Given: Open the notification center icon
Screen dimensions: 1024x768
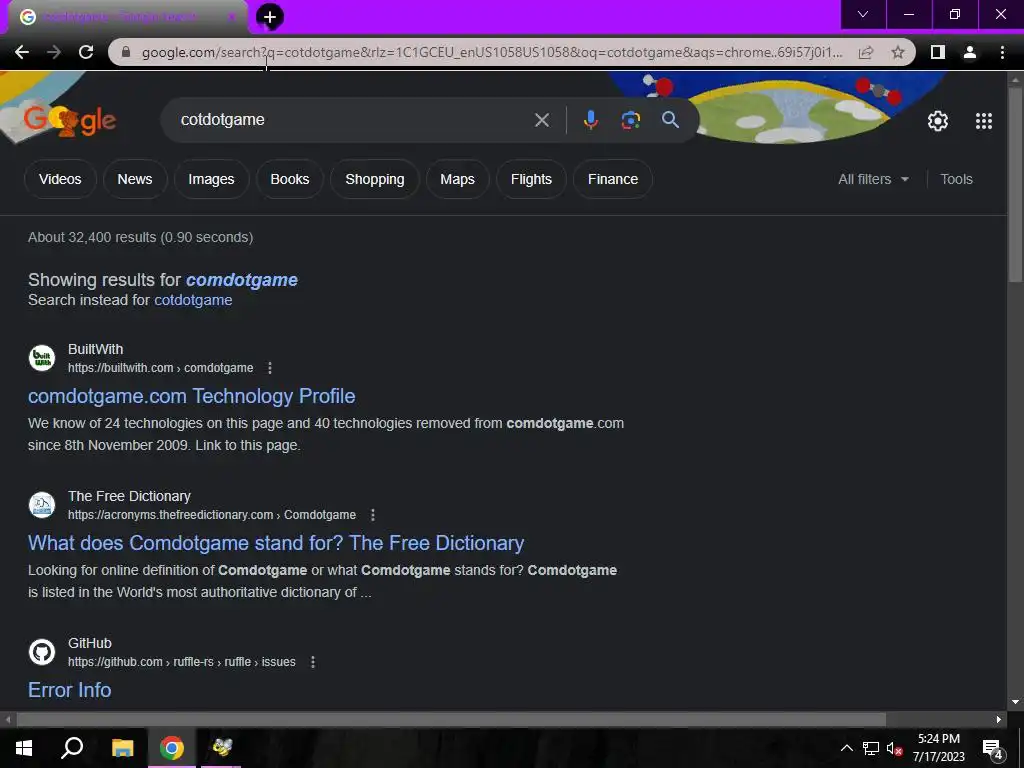Looking at the screenshot, I should [993, 748].
